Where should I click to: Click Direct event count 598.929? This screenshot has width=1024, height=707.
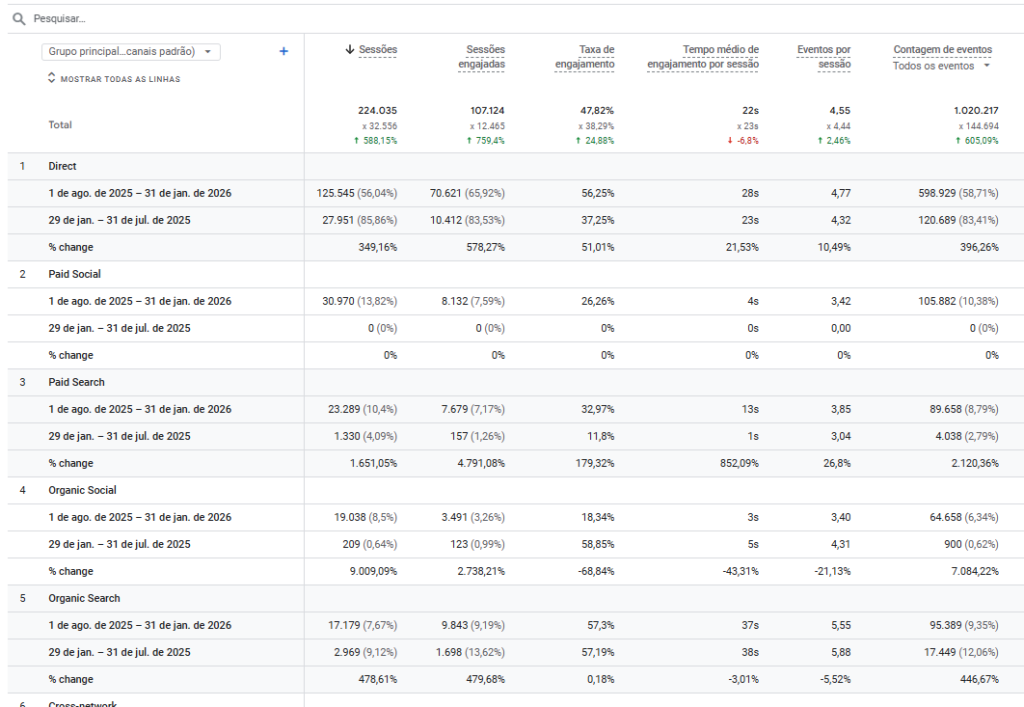click(x=936, y=194)
